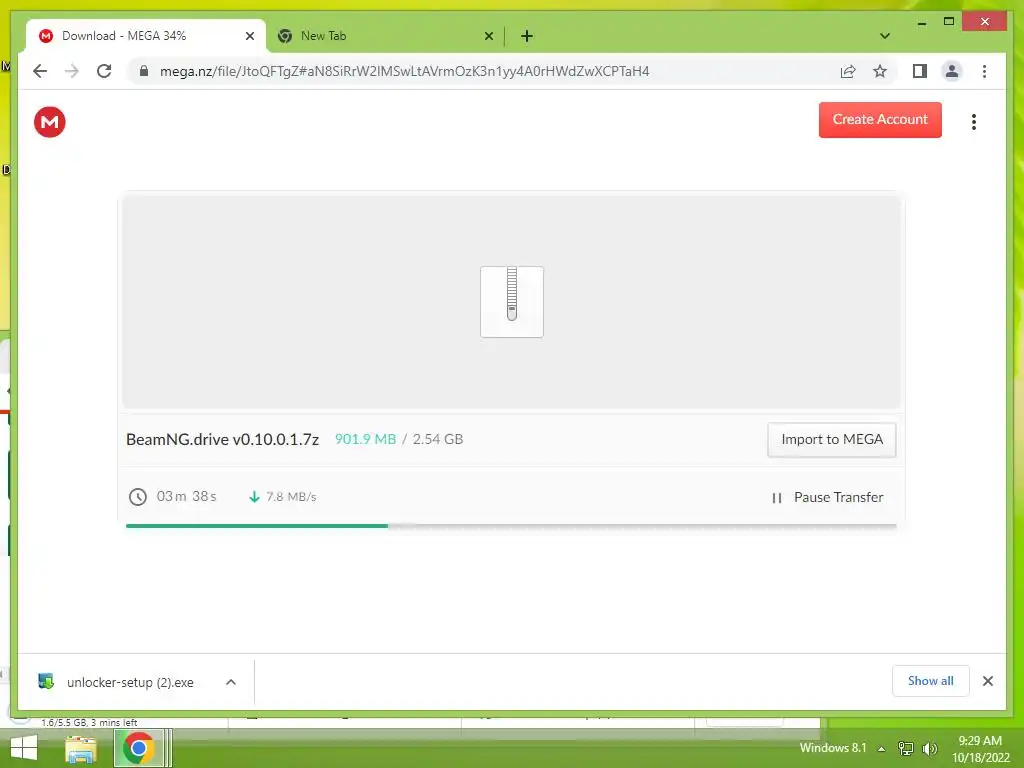Screen dimensions: 1024x768
Task: Pause the file transfer
Action: [x=827, y=498]
